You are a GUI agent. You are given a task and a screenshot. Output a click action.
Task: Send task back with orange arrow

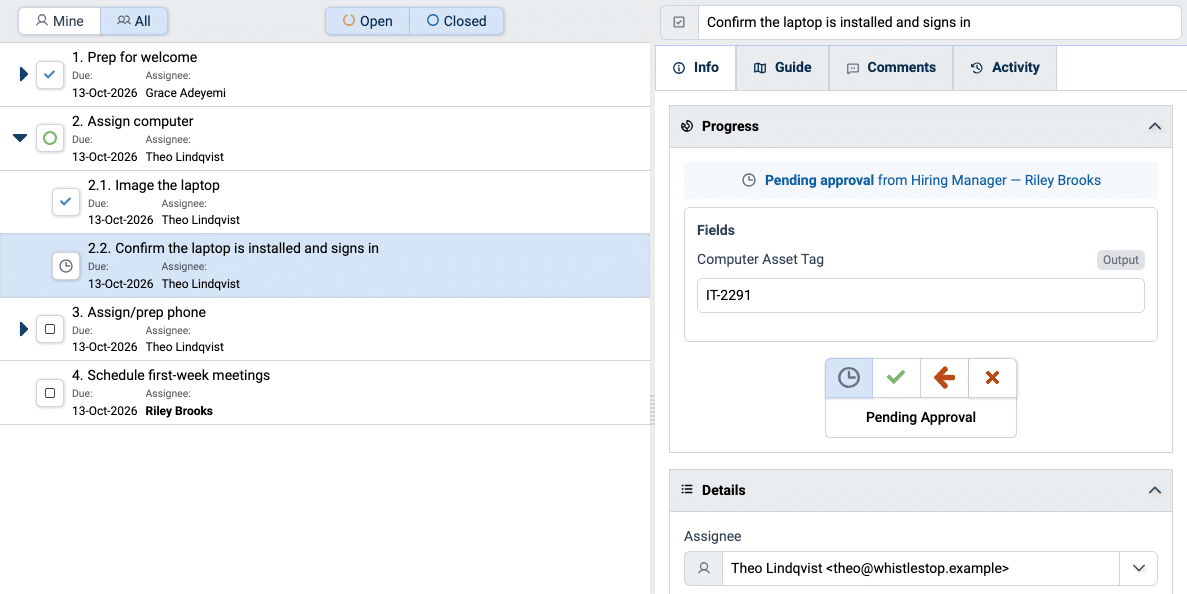click(944, 378)
